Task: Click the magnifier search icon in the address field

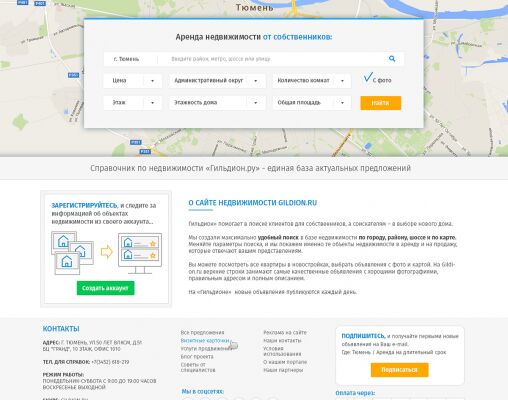Action: [392, 59]
